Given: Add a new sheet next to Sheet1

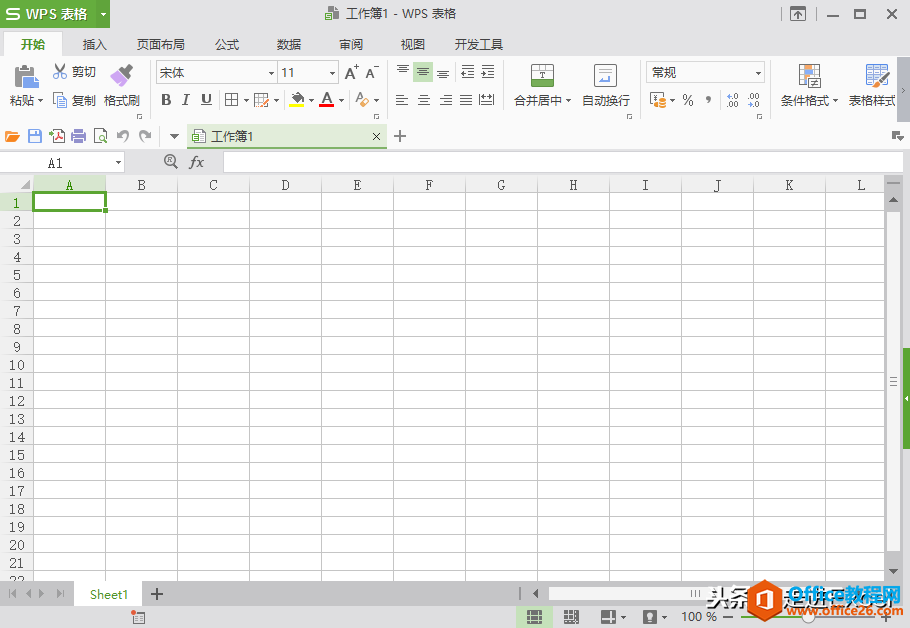Looking at the screenshot, I should [x=157, y=594].
